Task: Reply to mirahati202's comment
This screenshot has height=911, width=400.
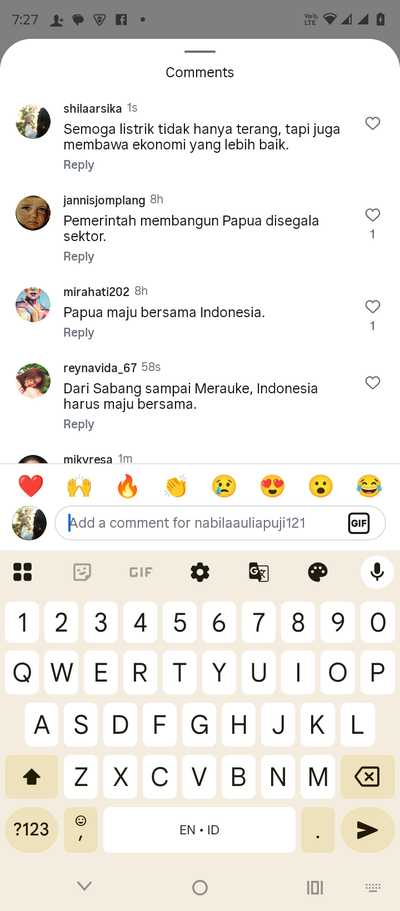Action: click(78, 332)
